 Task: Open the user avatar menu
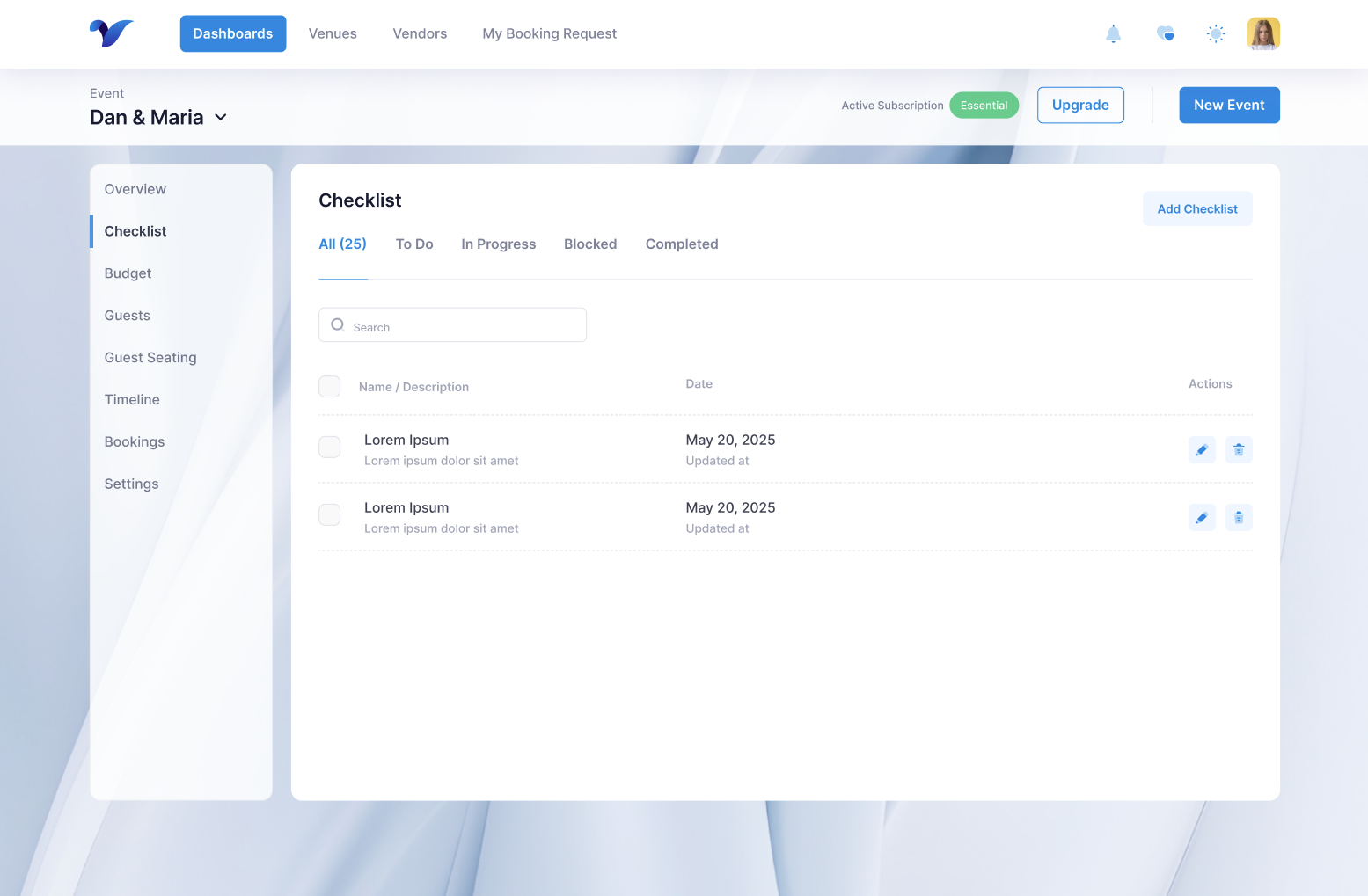1263,33
